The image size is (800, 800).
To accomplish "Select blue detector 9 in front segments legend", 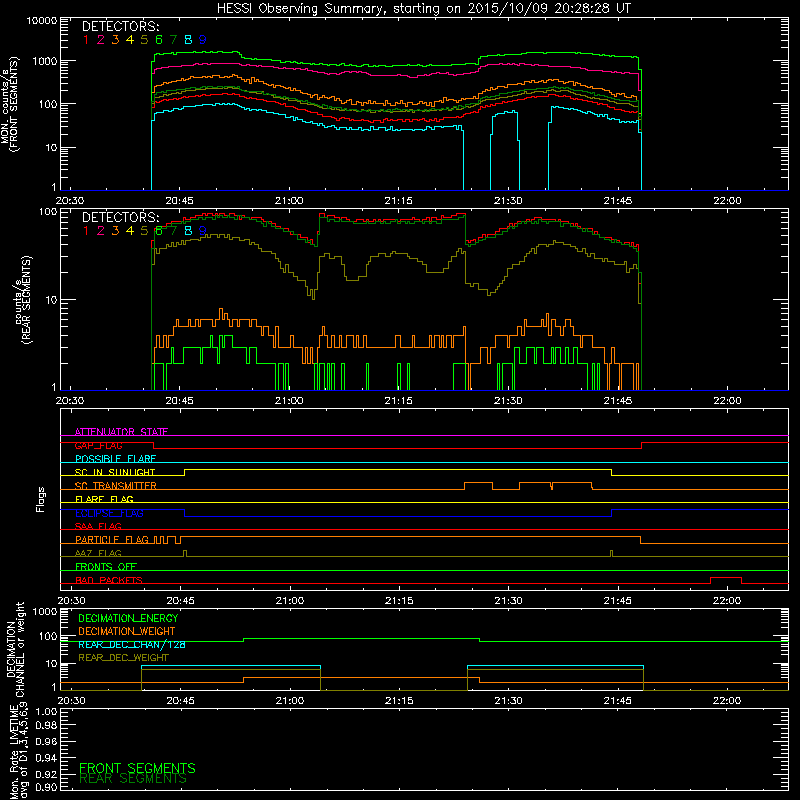I will (203, 40).
